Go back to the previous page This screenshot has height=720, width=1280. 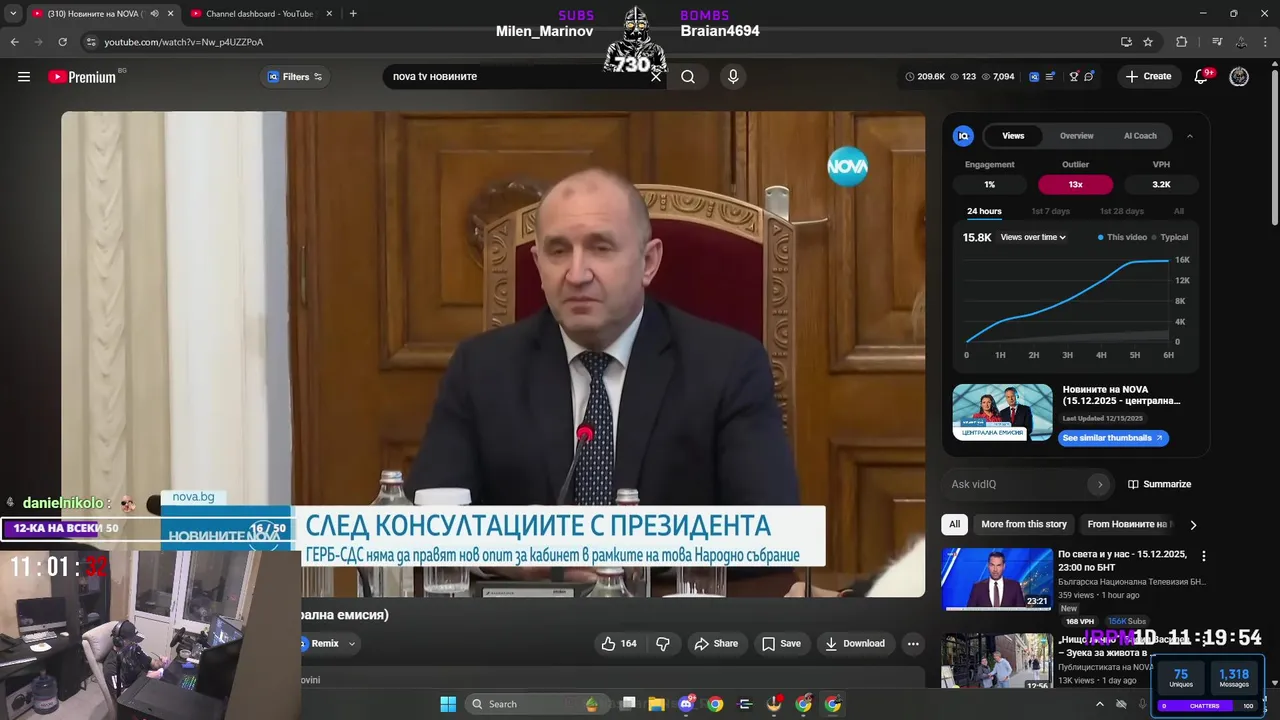tap(14, 42)
